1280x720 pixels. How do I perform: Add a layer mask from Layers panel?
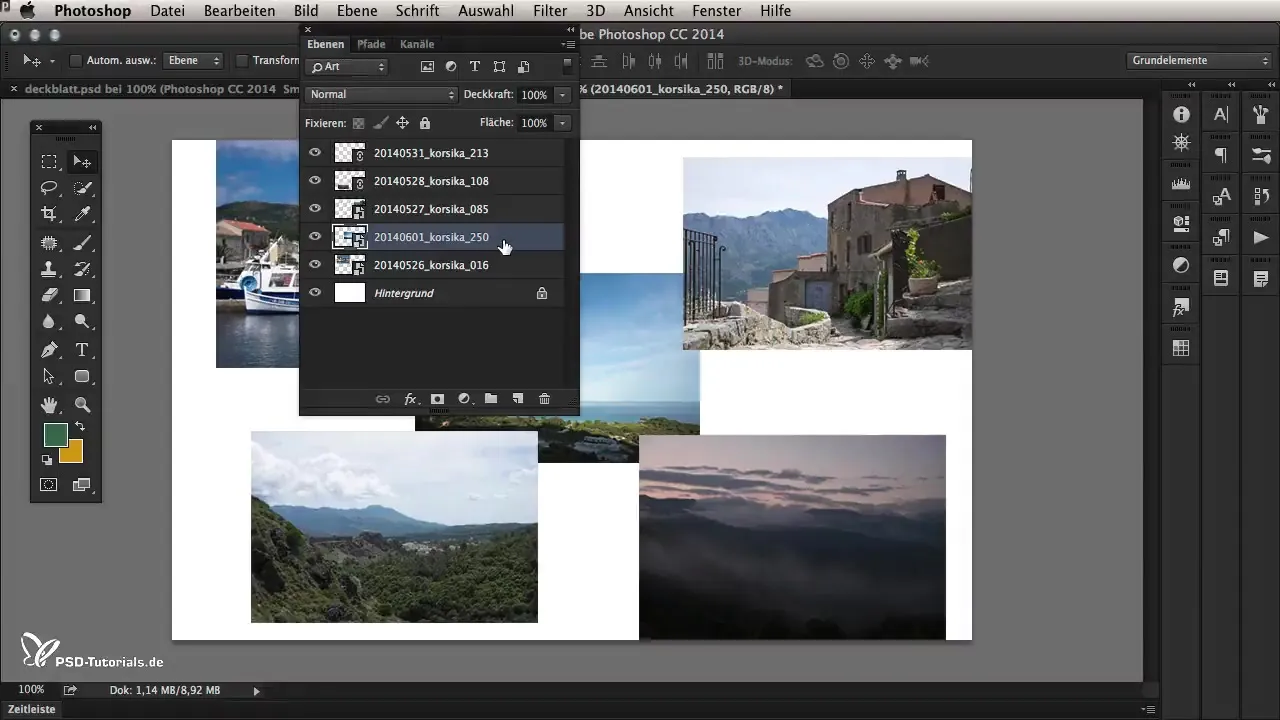pos(437,399)
